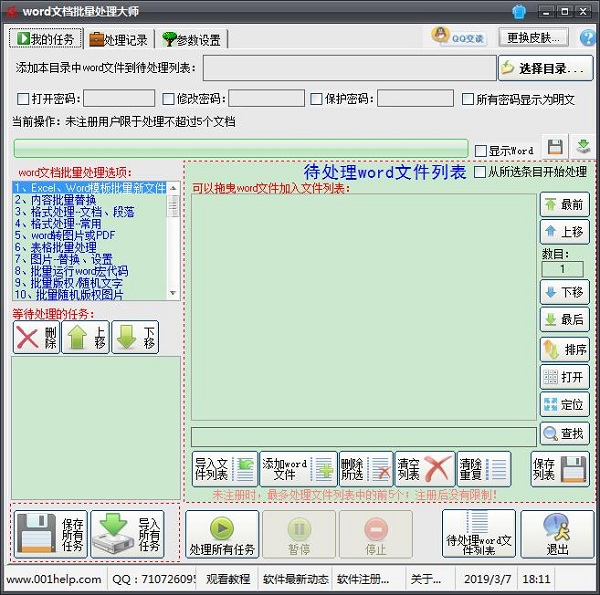600x595 pixels.
Task: Click the 更换皮肤... button
Action: [533, 38]
